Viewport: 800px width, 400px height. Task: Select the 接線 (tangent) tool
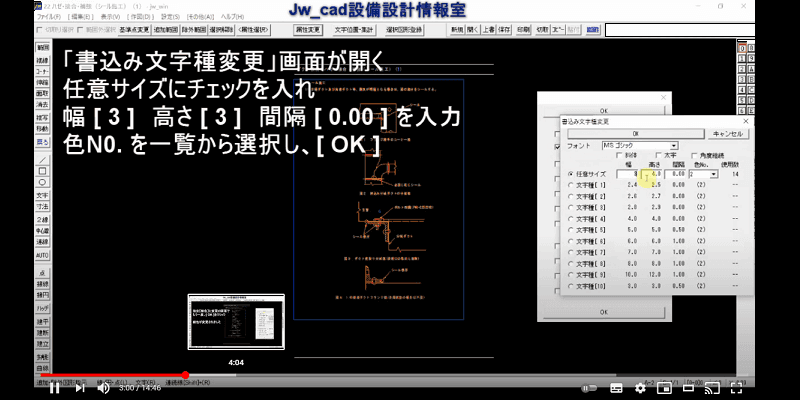tap(42, 284)
